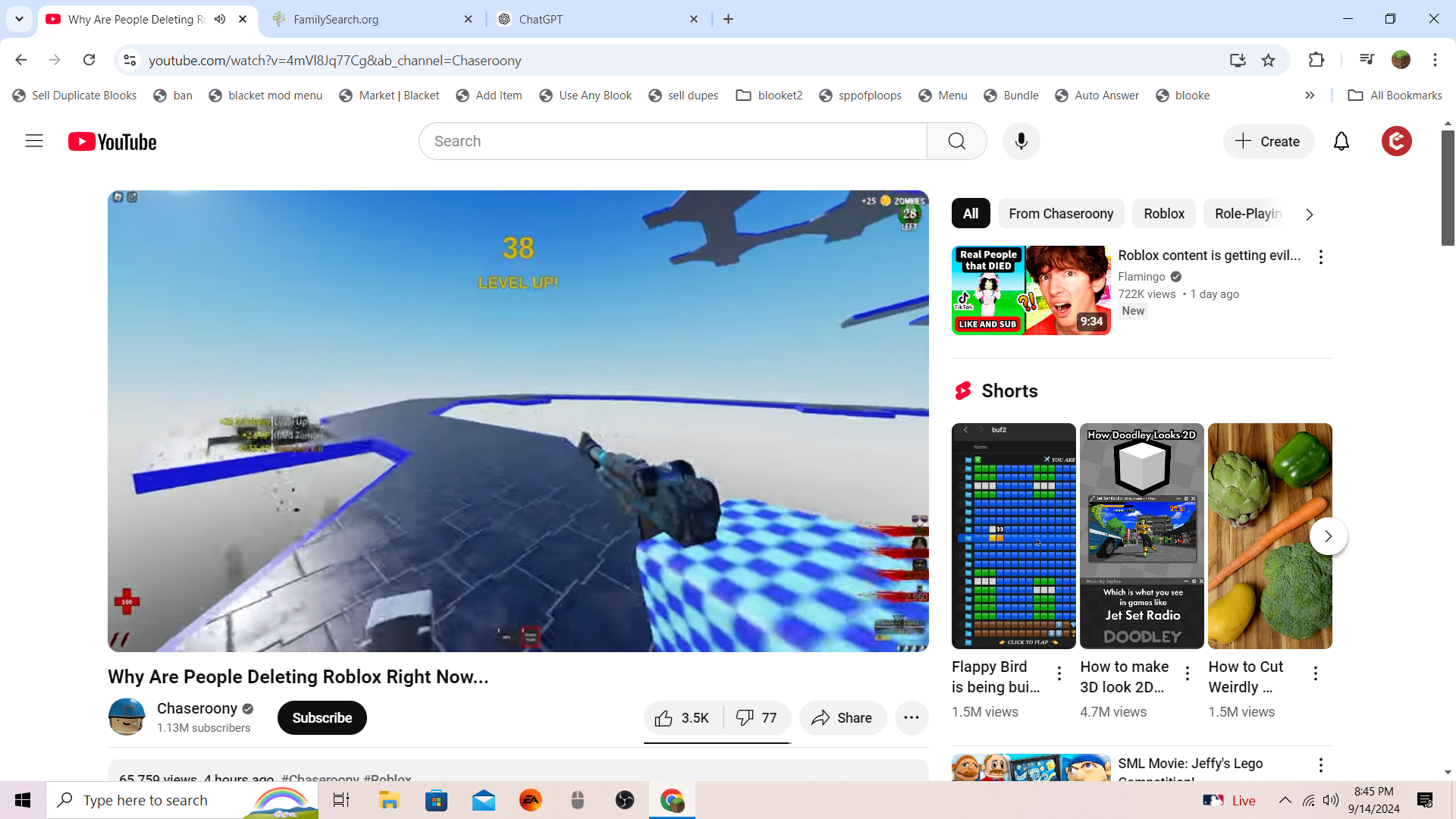Click the Share button
The height and width of the screenshot is (819, 1456).
tap(842, 717)
